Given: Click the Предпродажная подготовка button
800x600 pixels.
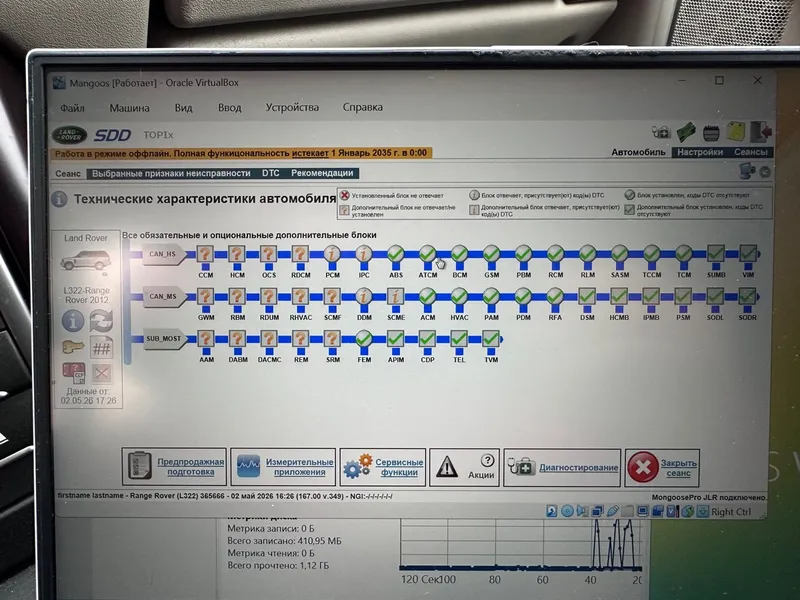Looking at the screenshot, I should coord(174,467).
